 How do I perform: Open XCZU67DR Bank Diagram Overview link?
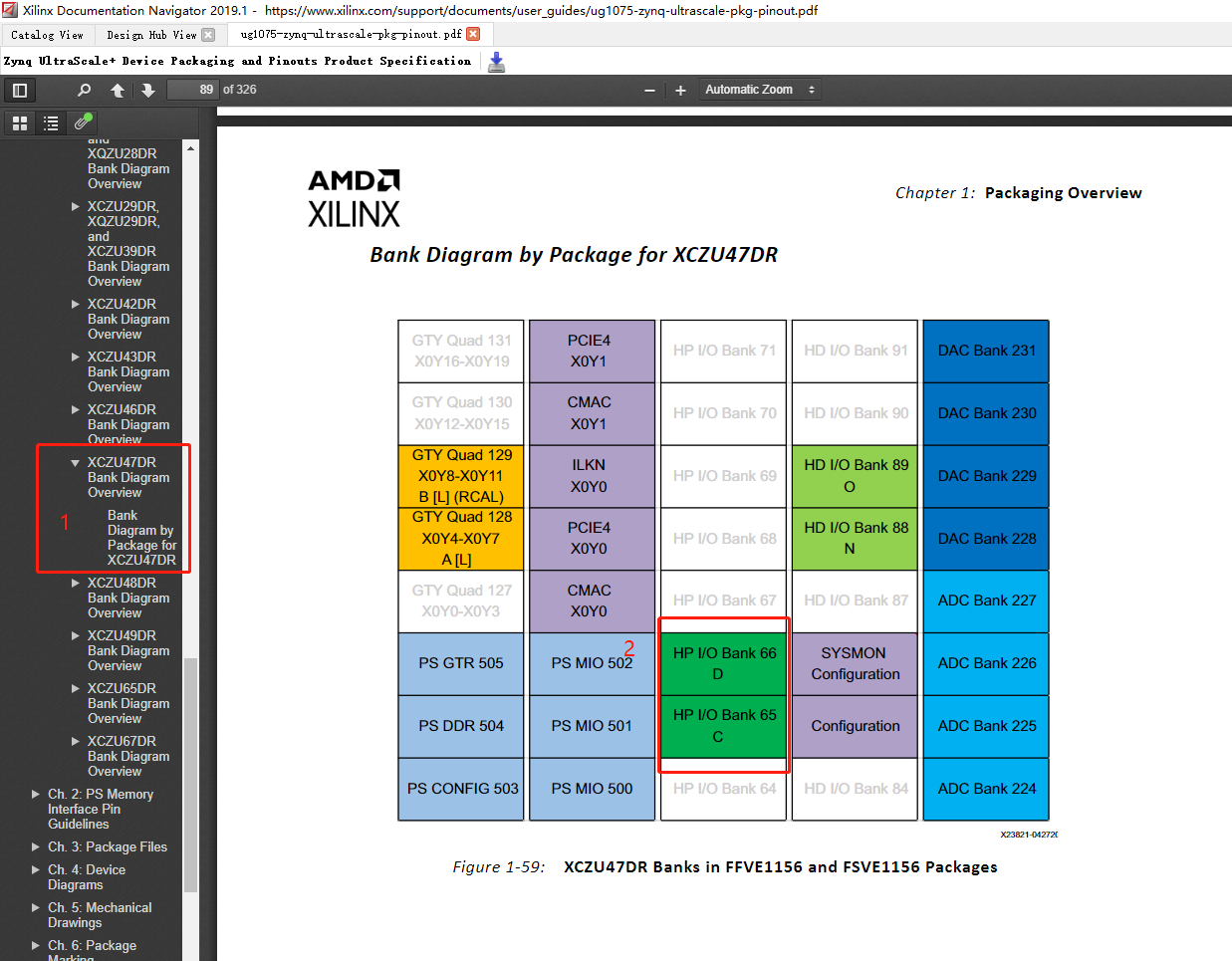[128, 756]
